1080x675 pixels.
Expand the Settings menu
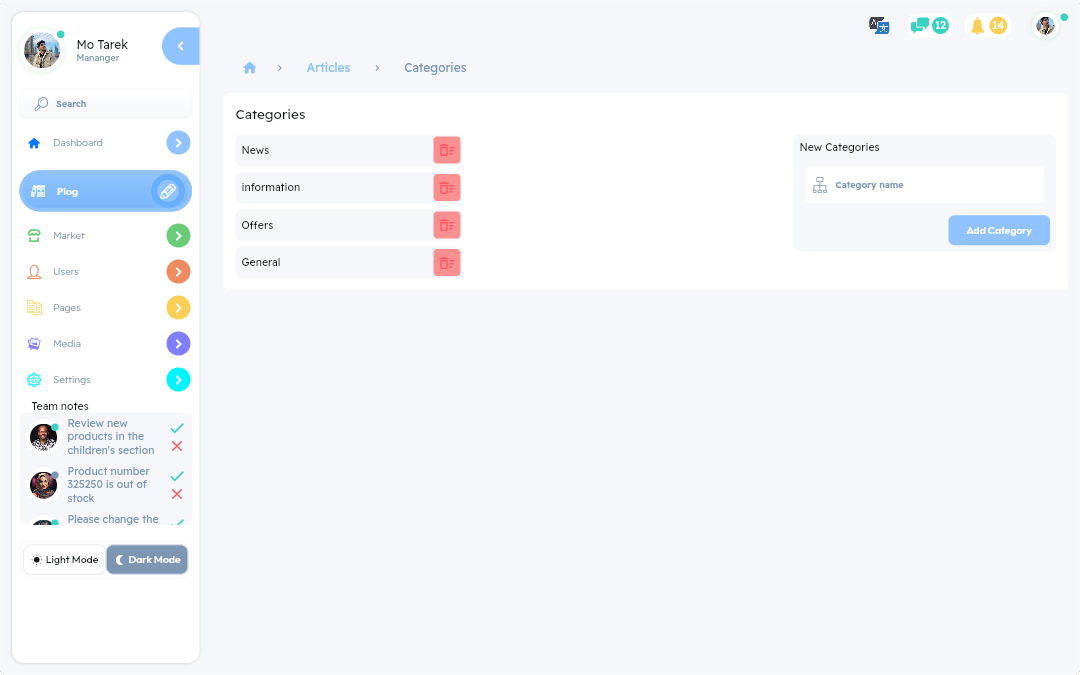point(178,379)
